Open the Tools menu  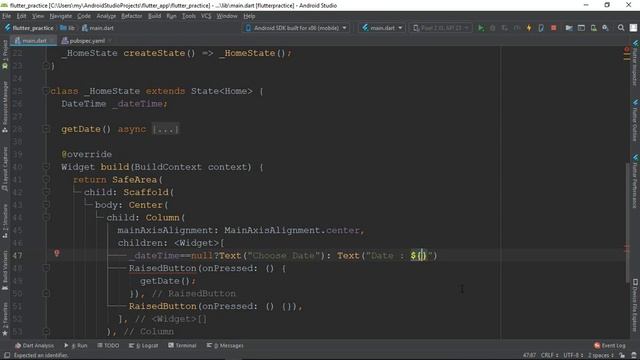189,16
